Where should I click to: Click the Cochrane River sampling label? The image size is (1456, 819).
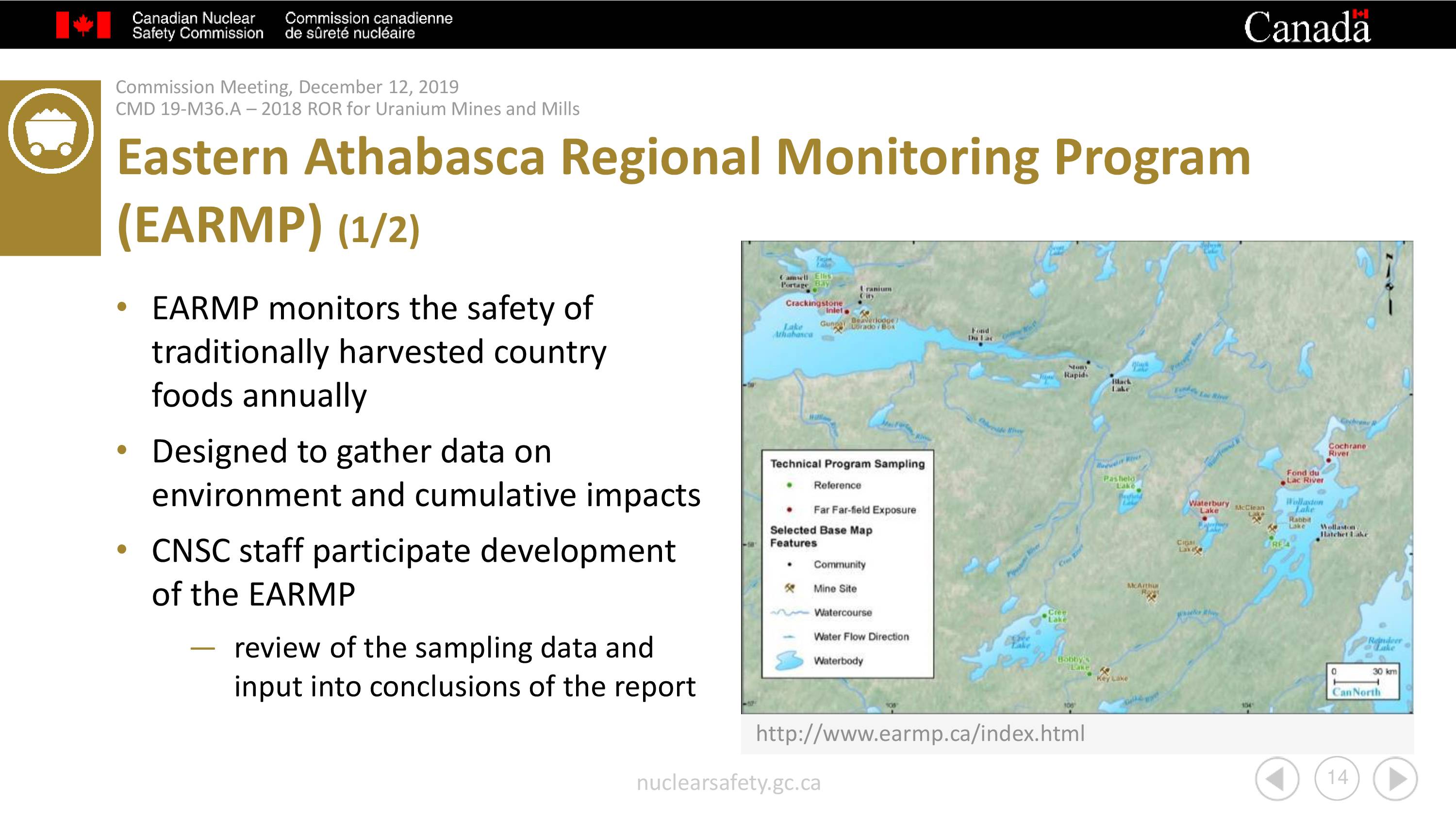click(1347, 449)
